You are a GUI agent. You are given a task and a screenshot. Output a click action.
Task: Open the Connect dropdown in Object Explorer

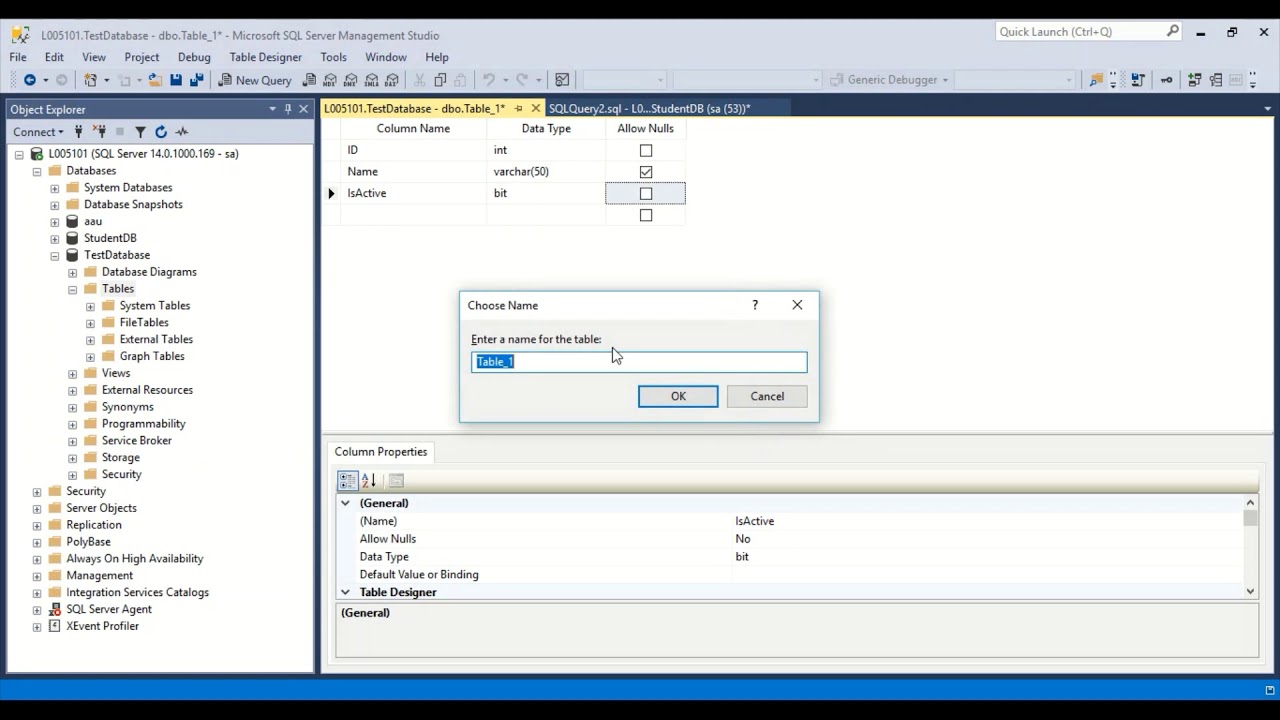pos(38,132)
